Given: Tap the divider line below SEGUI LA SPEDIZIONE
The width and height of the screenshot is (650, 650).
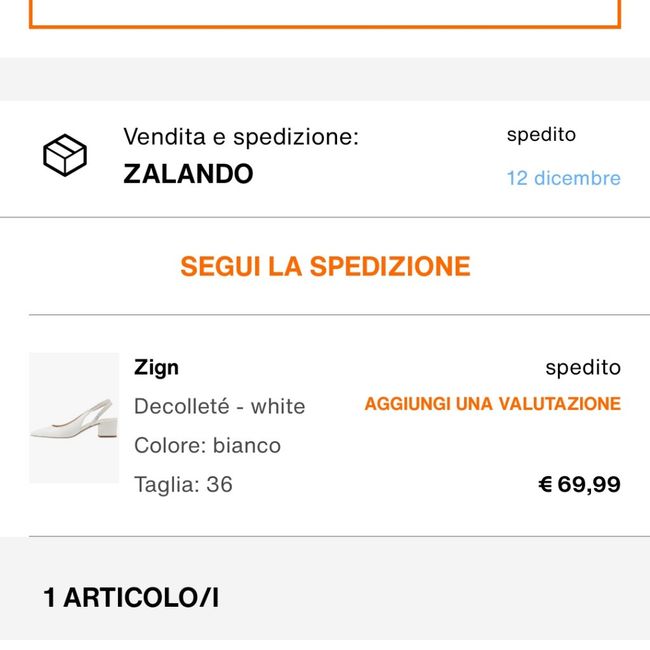Looking at the screenshot, I should [x=325, y=315].
